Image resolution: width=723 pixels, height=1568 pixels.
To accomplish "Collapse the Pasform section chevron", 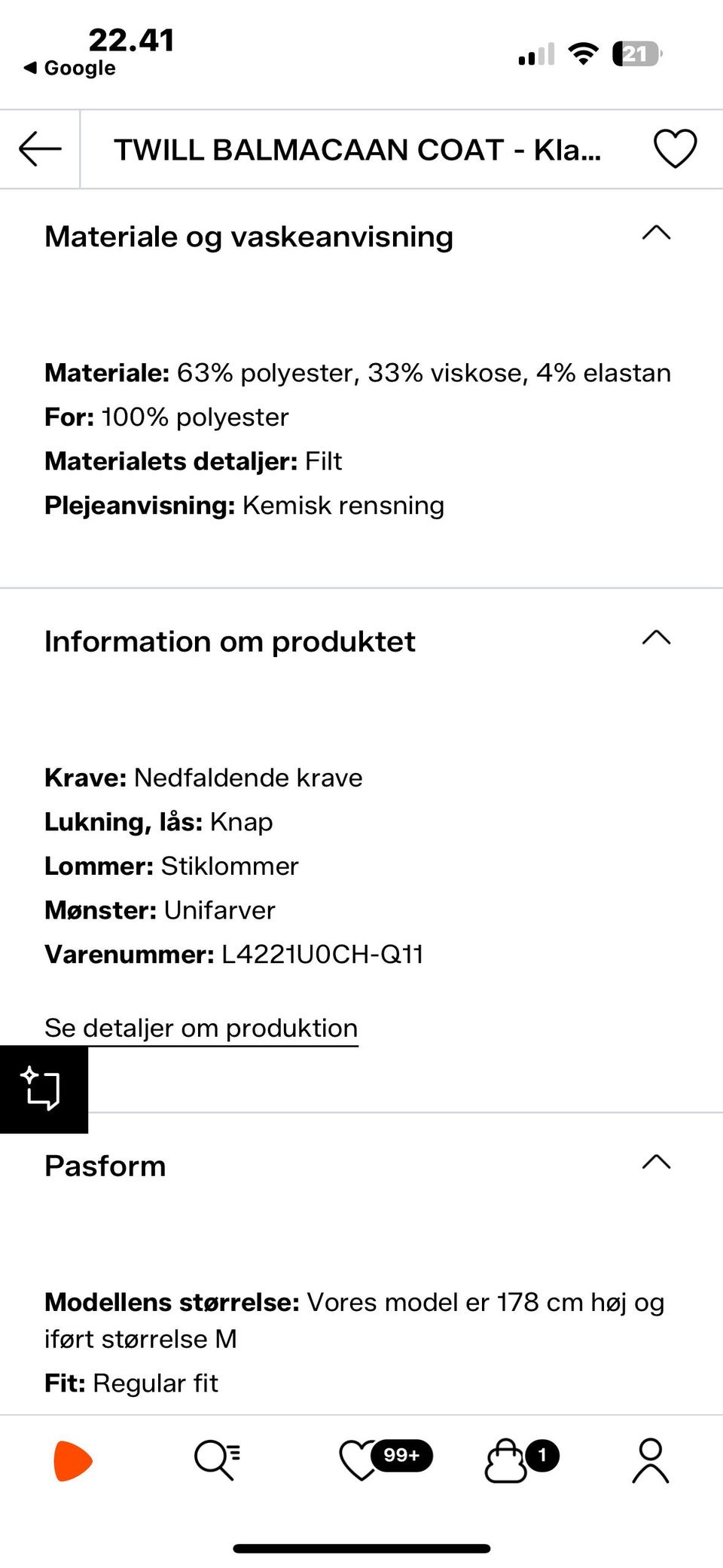I will [656, 1162].
